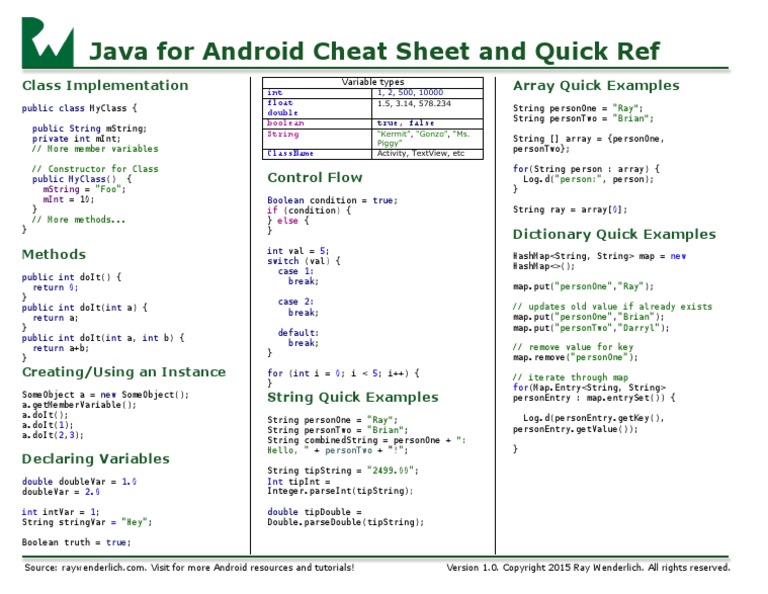Click the green RW logo
The width and height of the screenshot is (768, 594).
48,42
